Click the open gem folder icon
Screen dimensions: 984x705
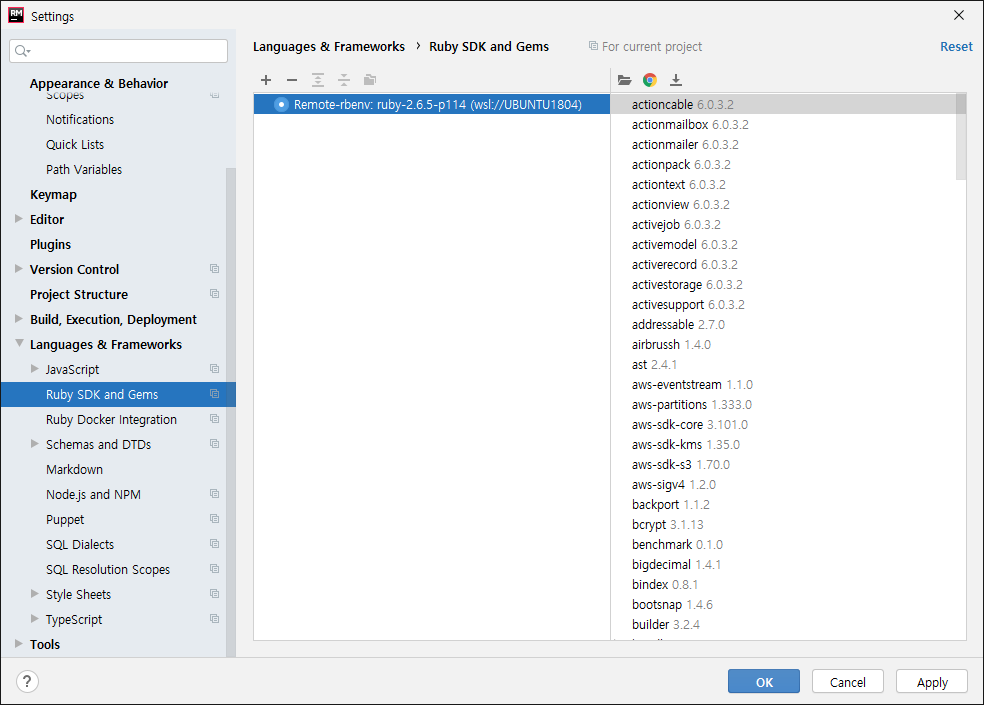click(624, 80)
